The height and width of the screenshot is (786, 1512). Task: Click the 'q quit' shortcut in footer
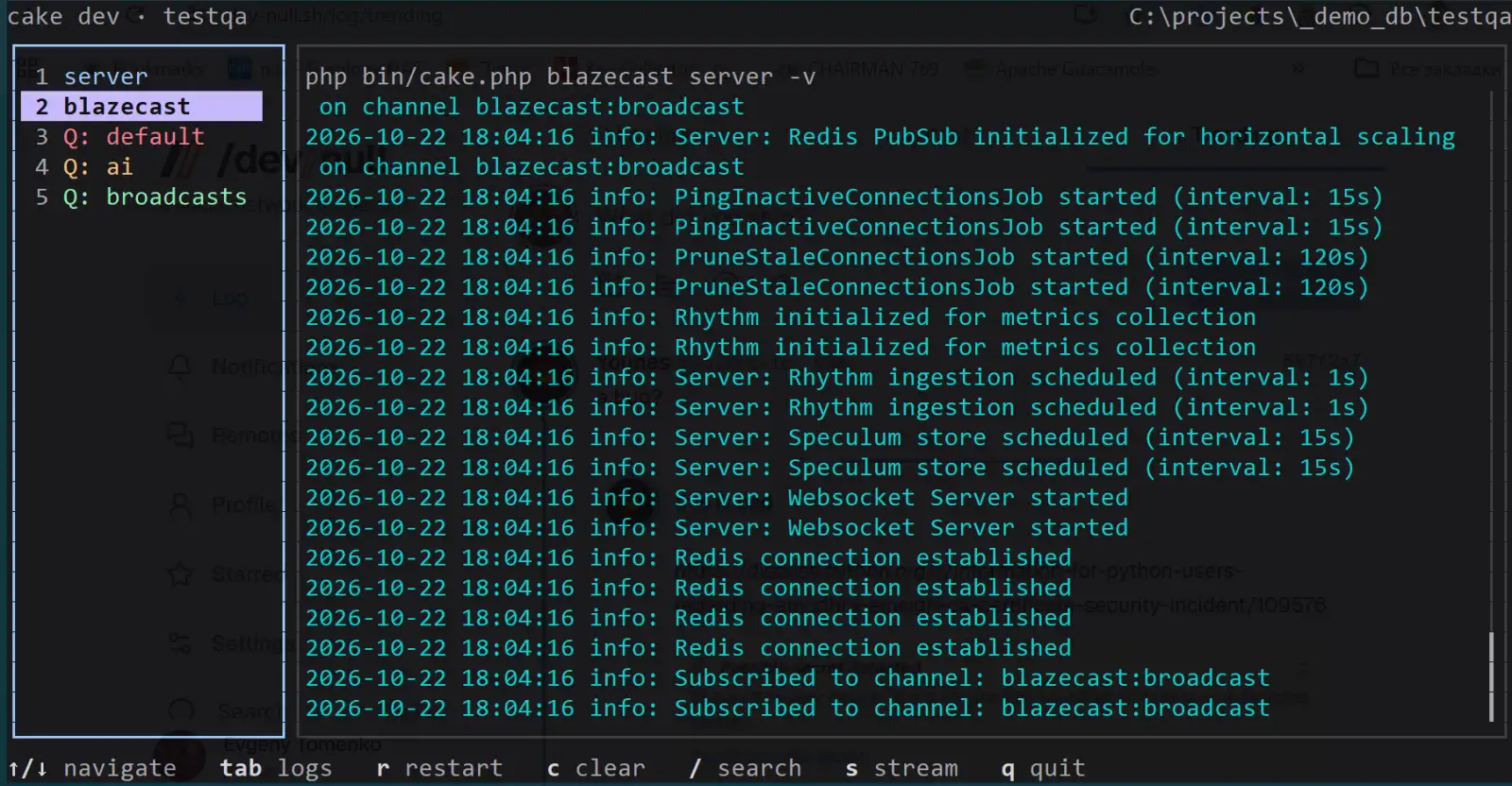(x=1043, y=768)
